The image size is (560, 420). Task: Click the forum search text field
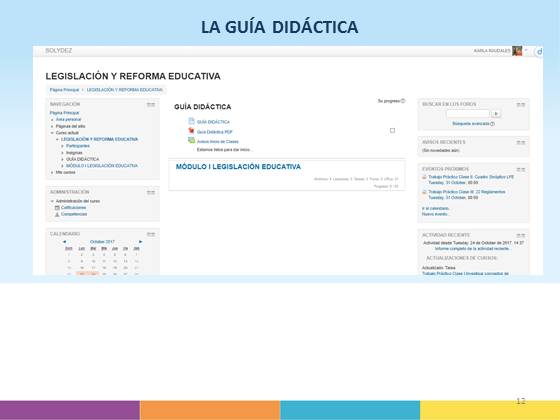pos(468,114)
